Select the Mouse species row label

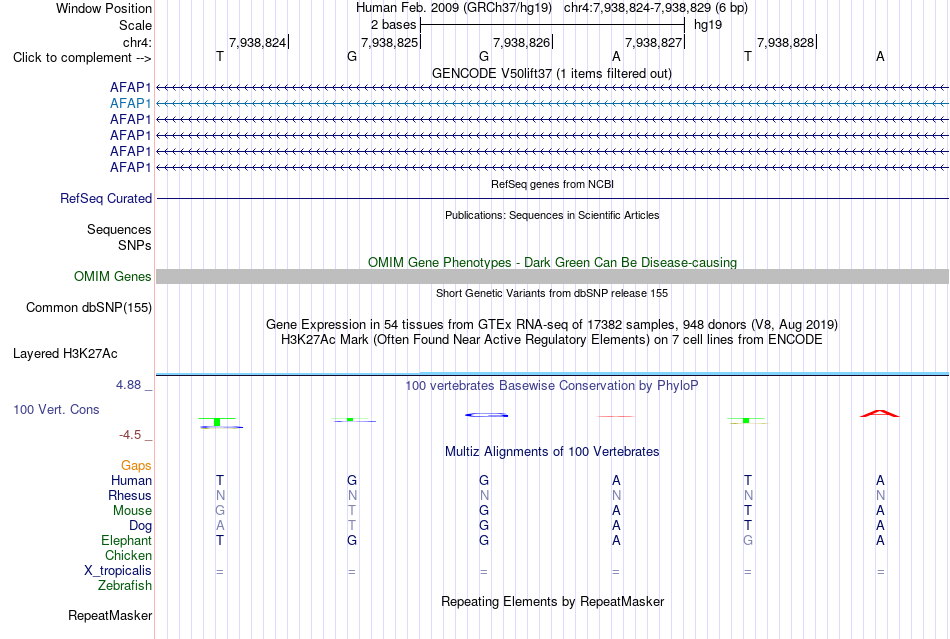(132, 511)
